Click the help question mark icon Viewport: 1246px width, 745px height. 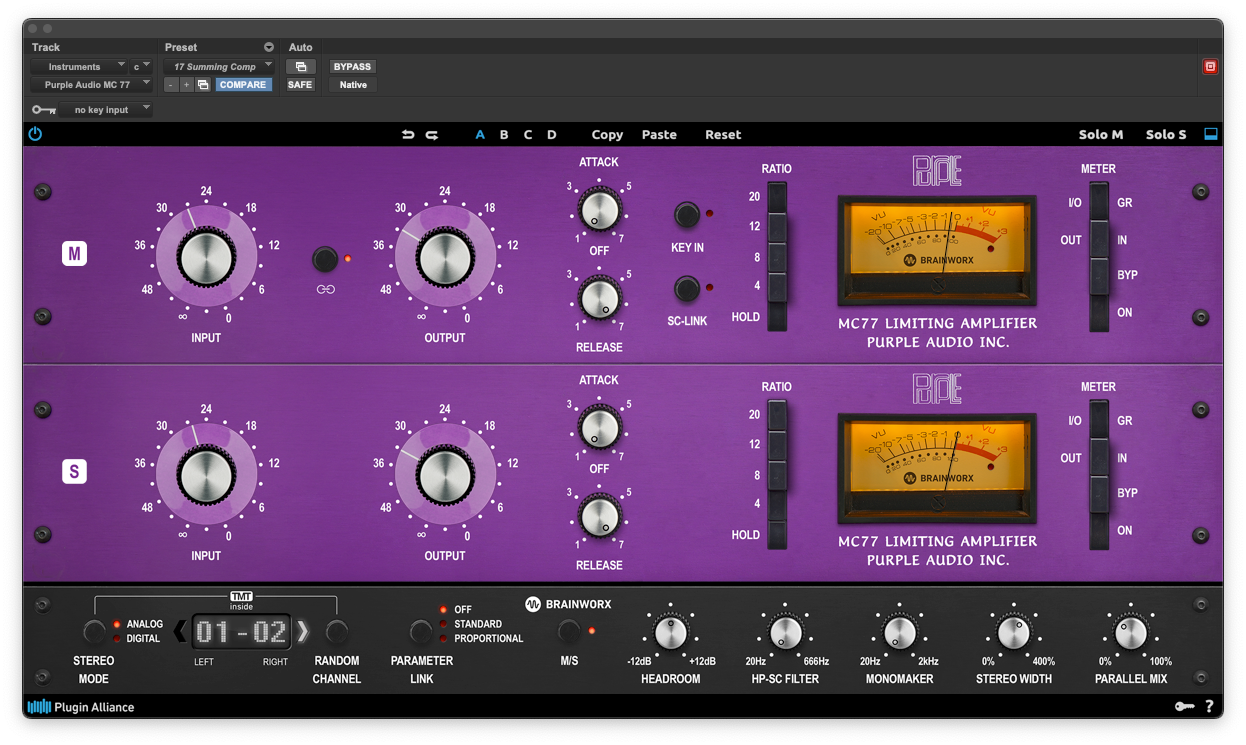[x=1209, y=707]
